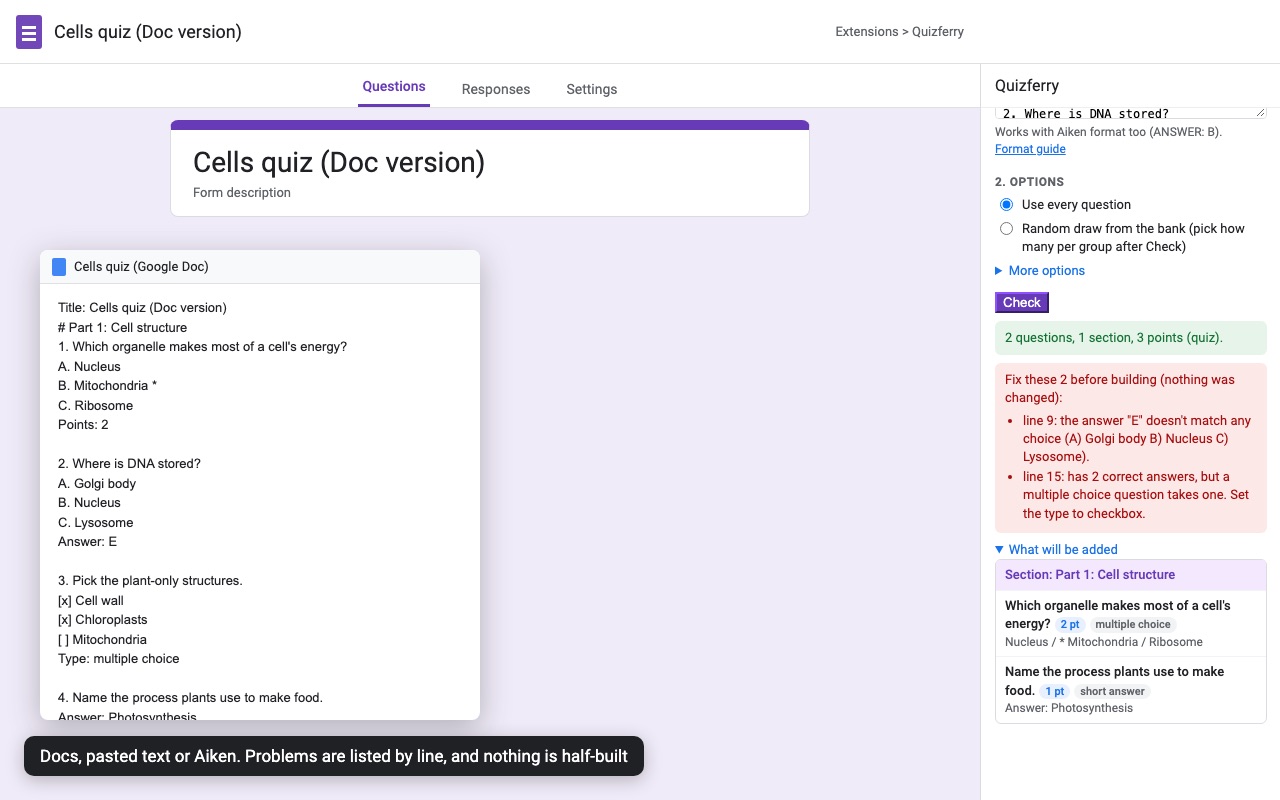Click the Extensions > Quizferry breadcrumb
1280x800 pixels.
900,32
